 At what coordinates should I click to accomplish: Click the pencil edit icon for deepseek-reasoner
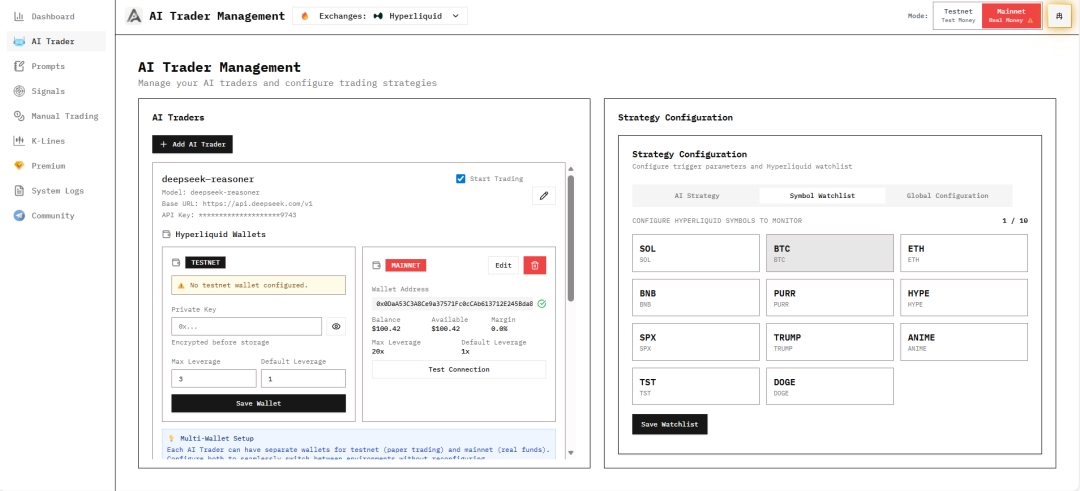pyautogui.click(x=543, y=196)
